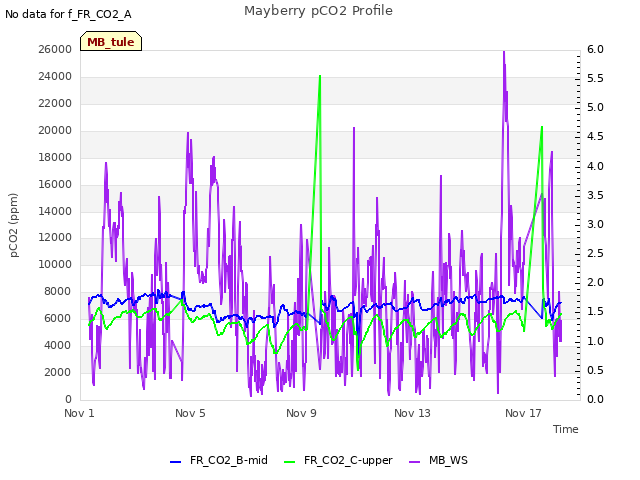Click the 2000 left axis value
The image size is (640, 480).
pos(58,372)
